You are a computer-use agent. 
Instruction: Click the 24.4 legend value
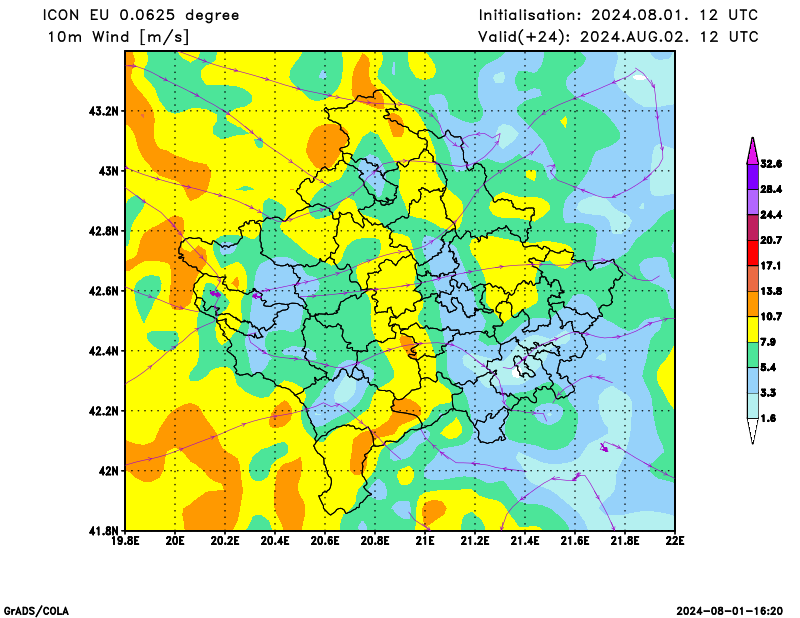click(771, 215)
